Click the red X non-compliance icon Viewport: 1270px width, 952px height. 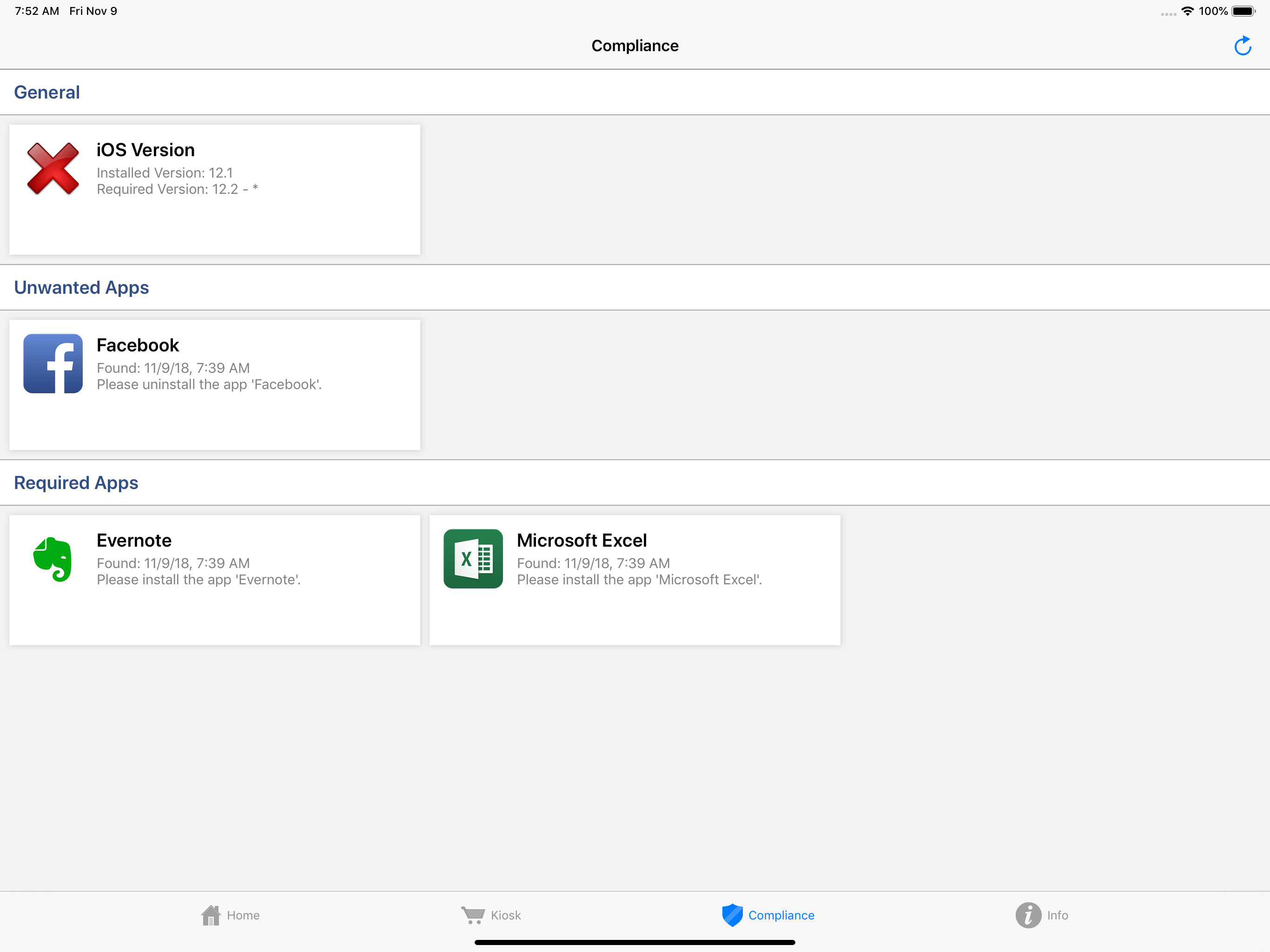point(53,168)
